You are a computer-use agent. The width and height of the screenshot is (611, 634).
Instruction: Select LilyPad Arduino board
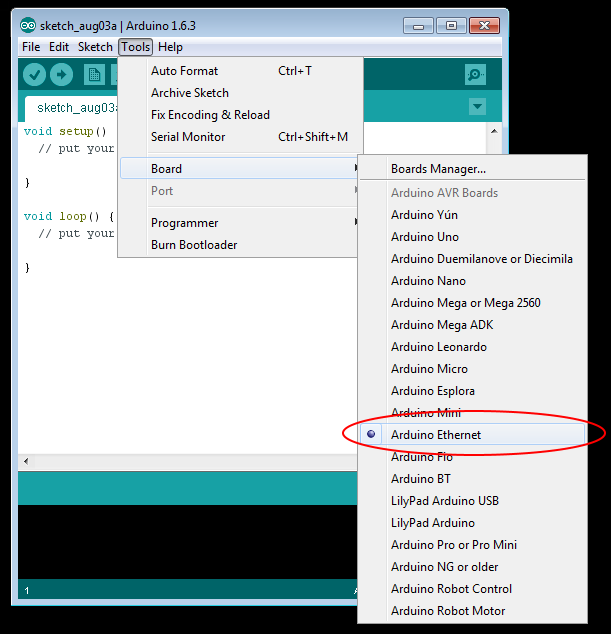tap(472, 523)
